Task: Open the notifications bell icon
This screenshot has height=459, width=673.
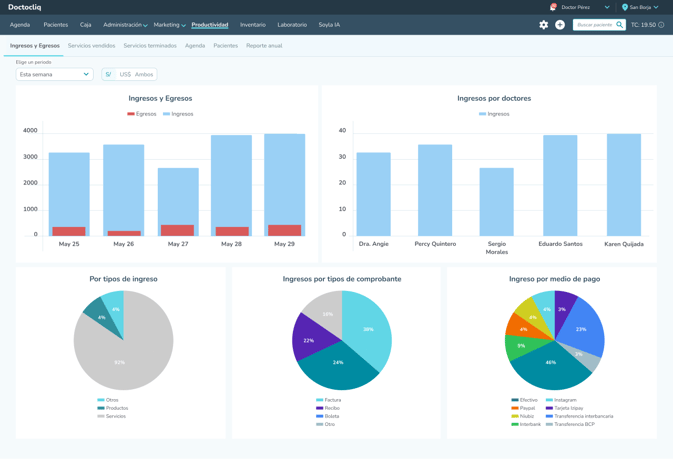Action: click(x=553, y=7)
